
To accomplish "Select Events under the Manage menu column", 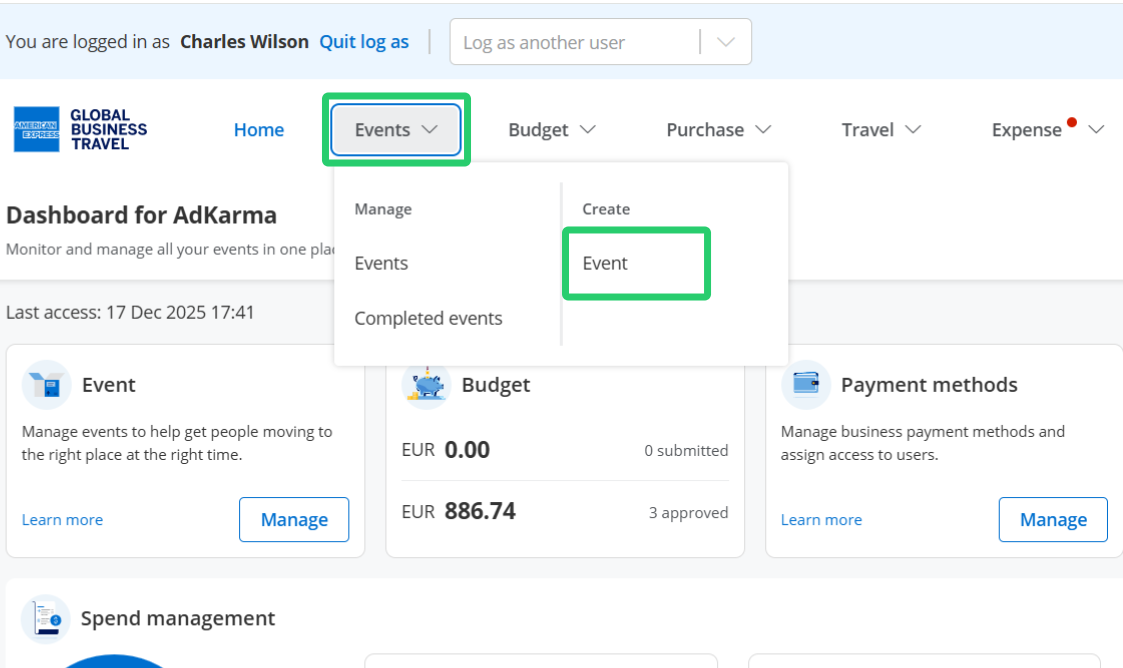I will pyautogui.click(x=381, y=263).
